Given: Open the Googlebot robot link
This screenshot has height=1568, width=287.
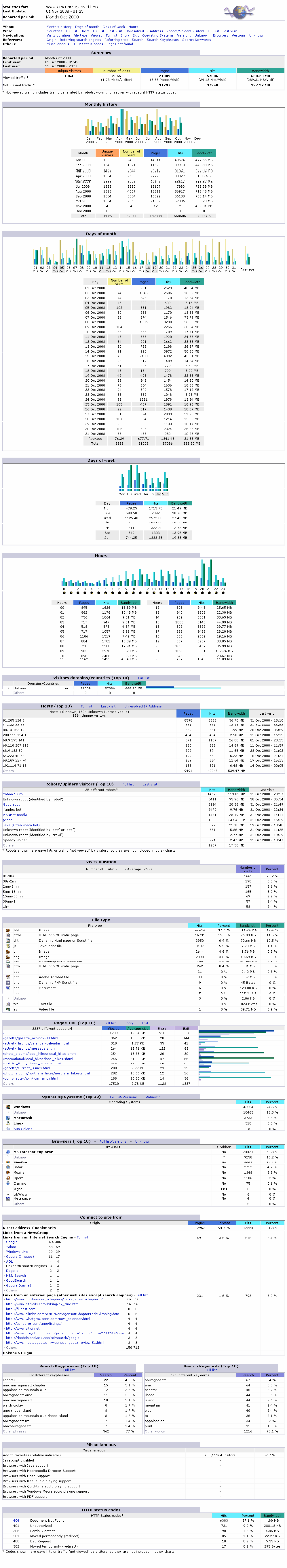Looking at the screenshot, I should click(11, 804).
